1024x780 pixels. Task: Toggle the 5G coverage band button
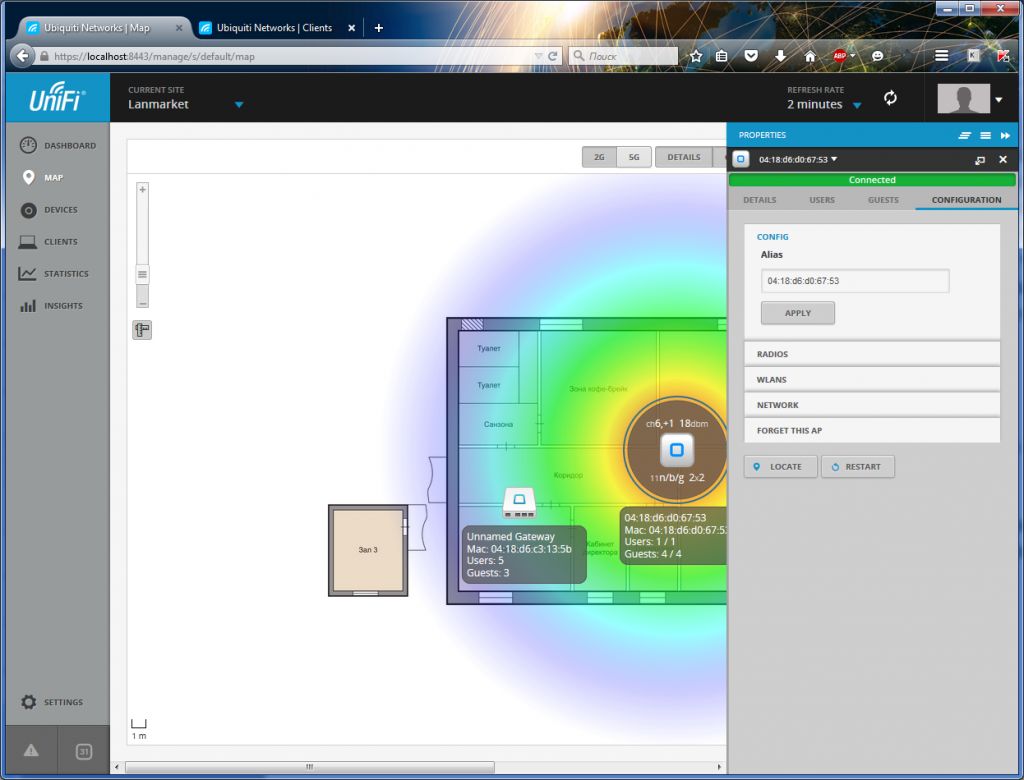point(634,157)
